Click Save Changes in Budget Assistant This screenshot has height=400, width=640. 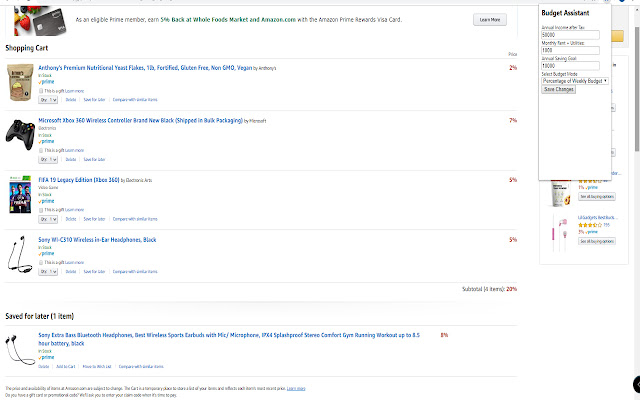coord(558,89)
